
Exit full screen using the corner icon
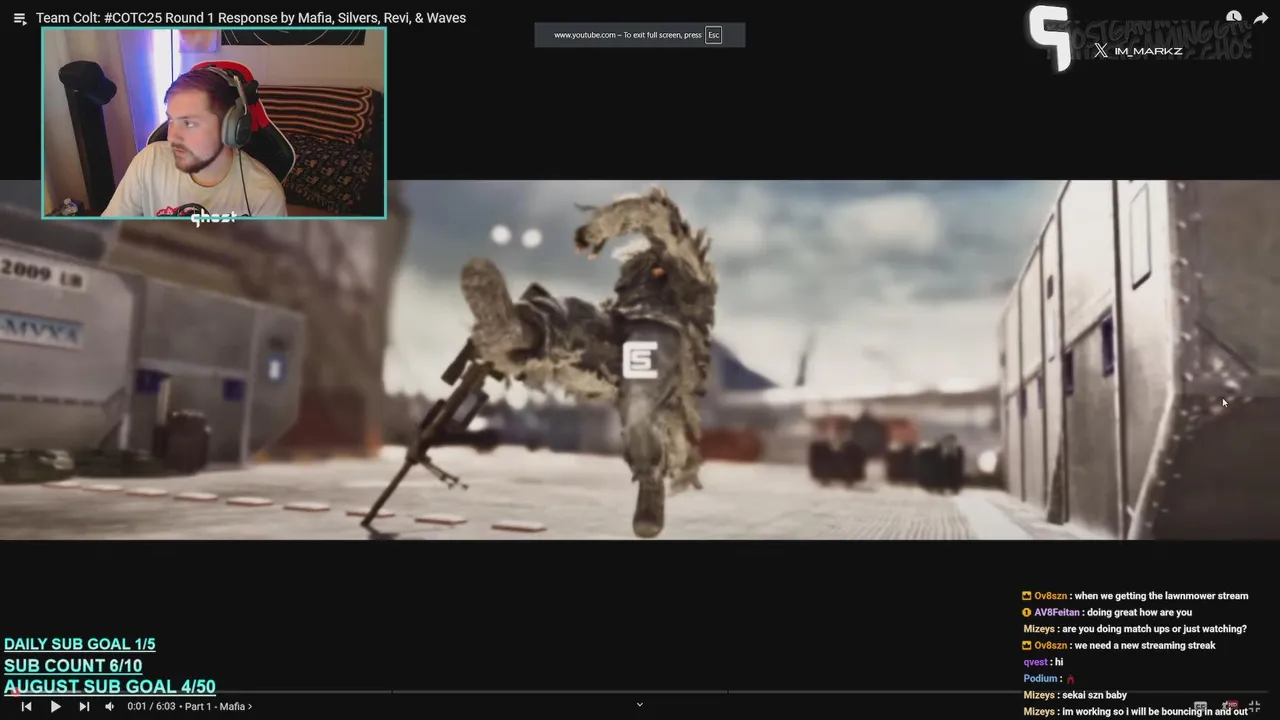coord(1255,706)
